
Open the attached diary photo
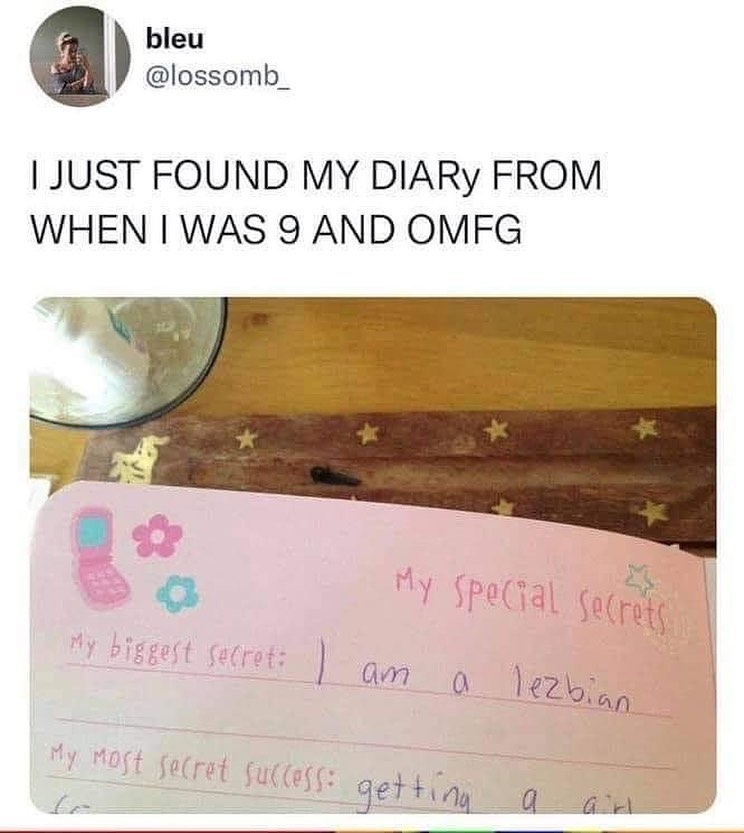click(373, 555)
